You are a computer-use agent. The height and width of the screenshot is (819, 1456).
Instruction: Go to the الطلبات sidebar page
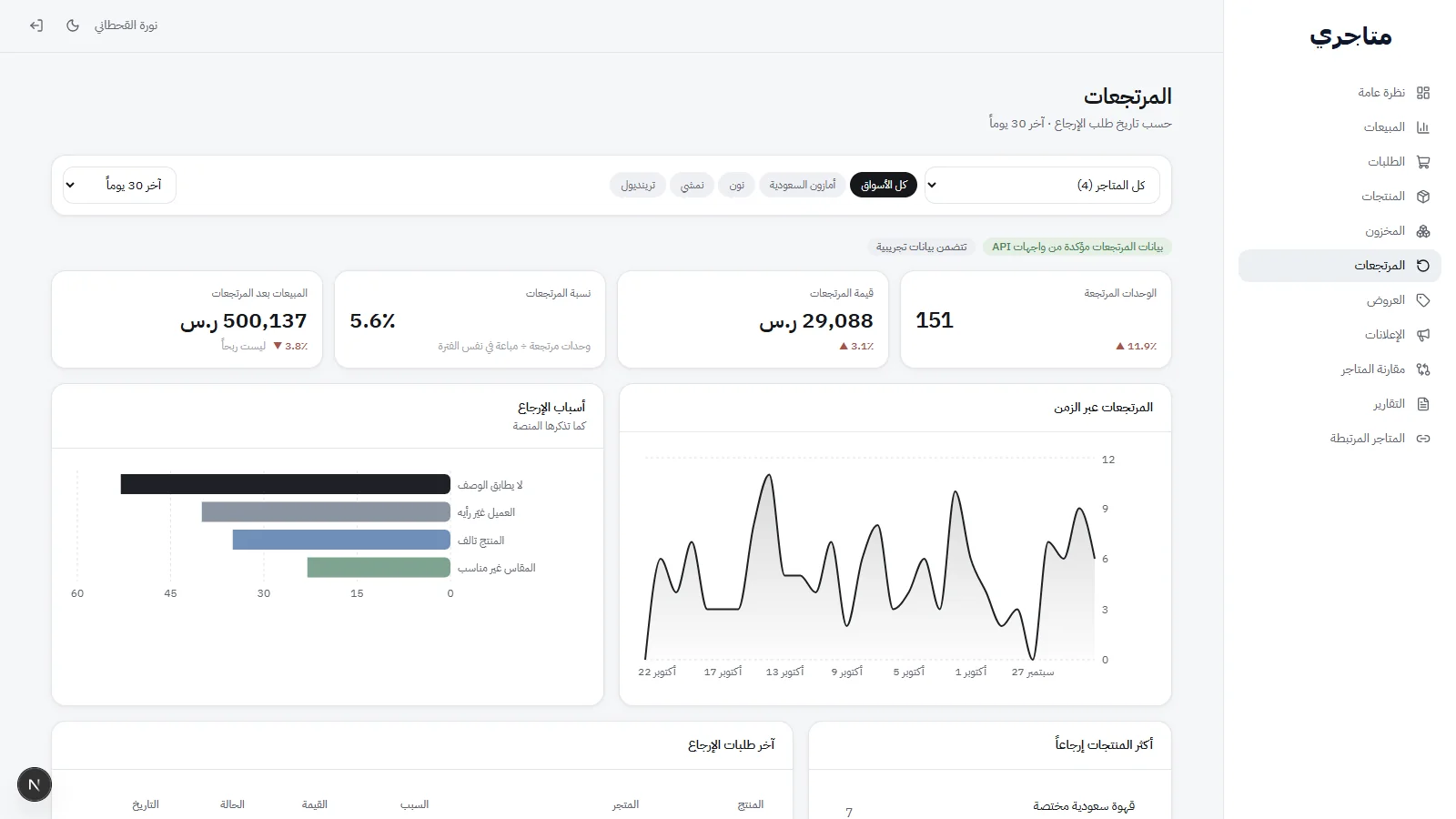tap(1340, 162)
